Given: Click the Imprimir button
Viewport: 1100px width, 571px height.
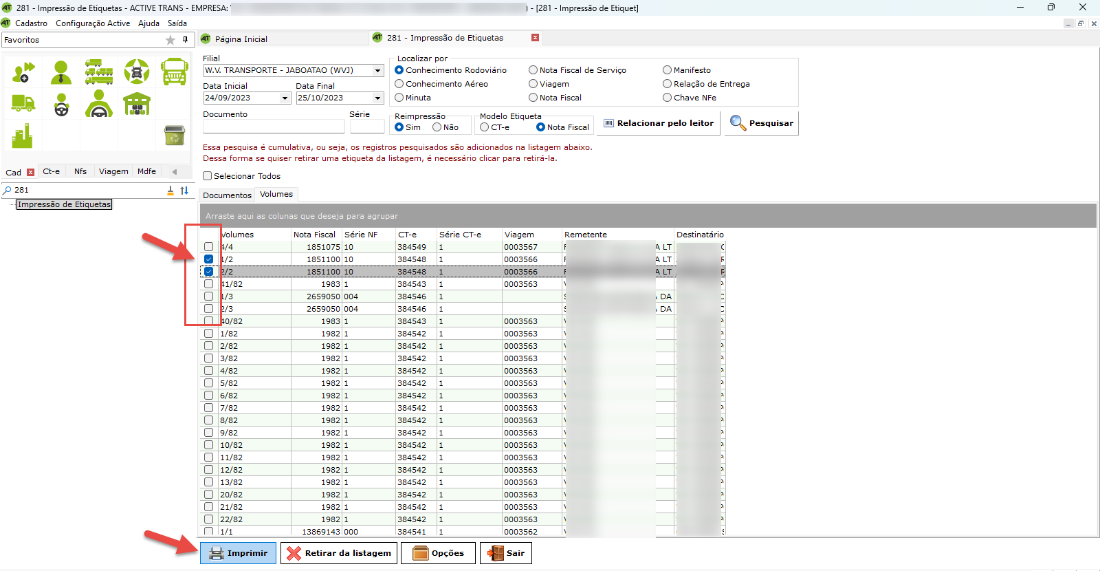Looking at the screenshot, I should click(x=239, y=553).
